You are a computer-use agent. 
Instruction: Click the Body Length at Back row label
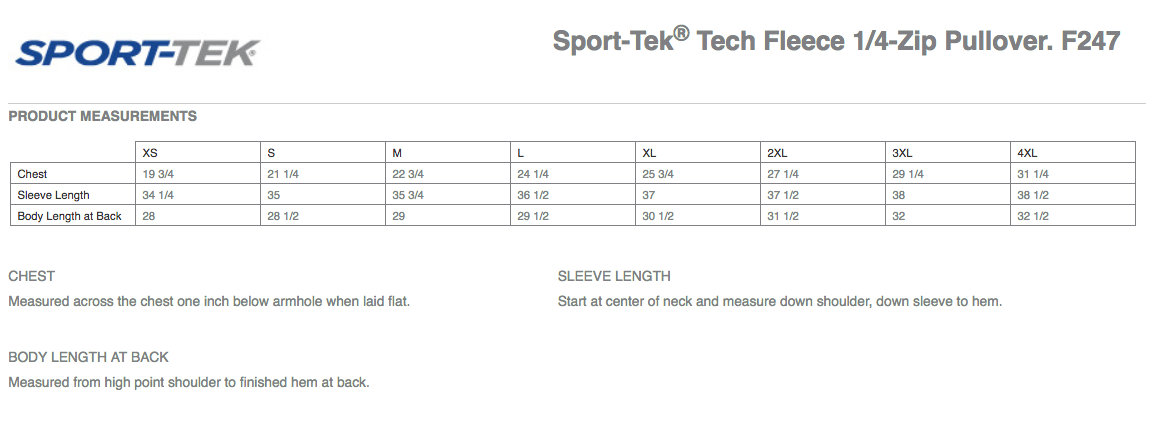70,216
